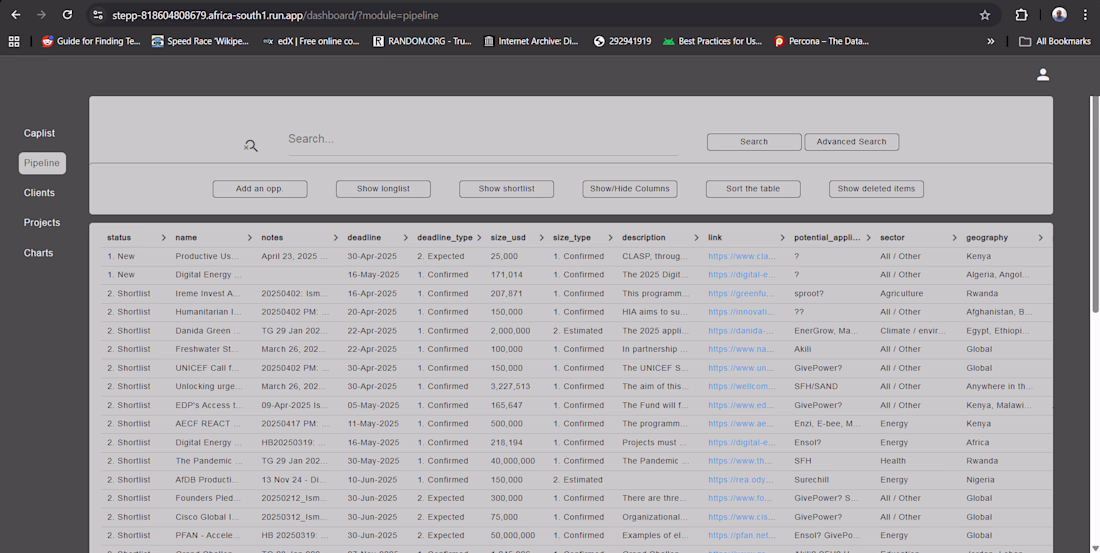Switch to the Charts module
This screenshot has height=553, width=1100.
[x=39, y=253]
